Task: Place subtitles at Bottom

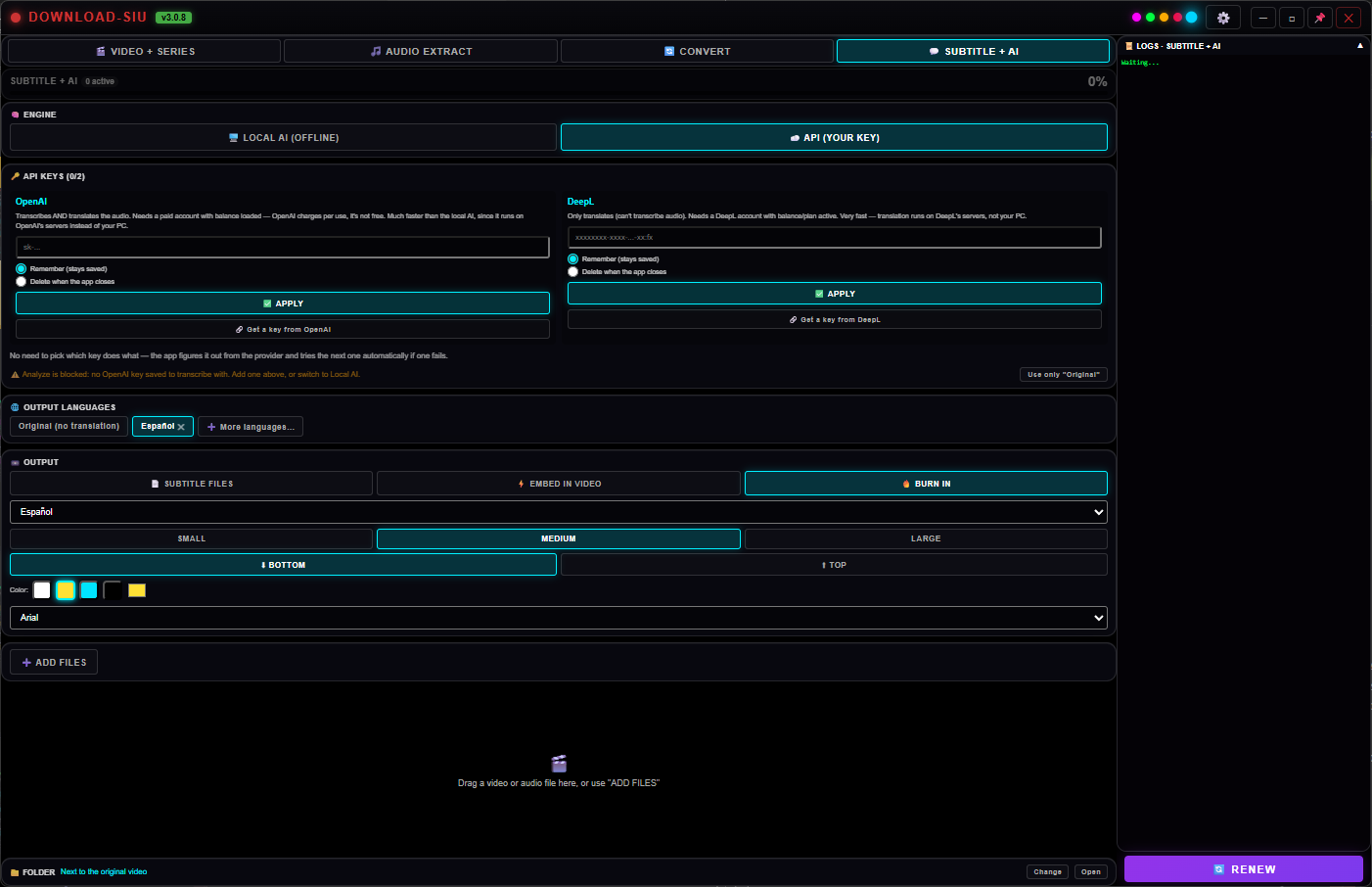Action: tap(283, 565)
